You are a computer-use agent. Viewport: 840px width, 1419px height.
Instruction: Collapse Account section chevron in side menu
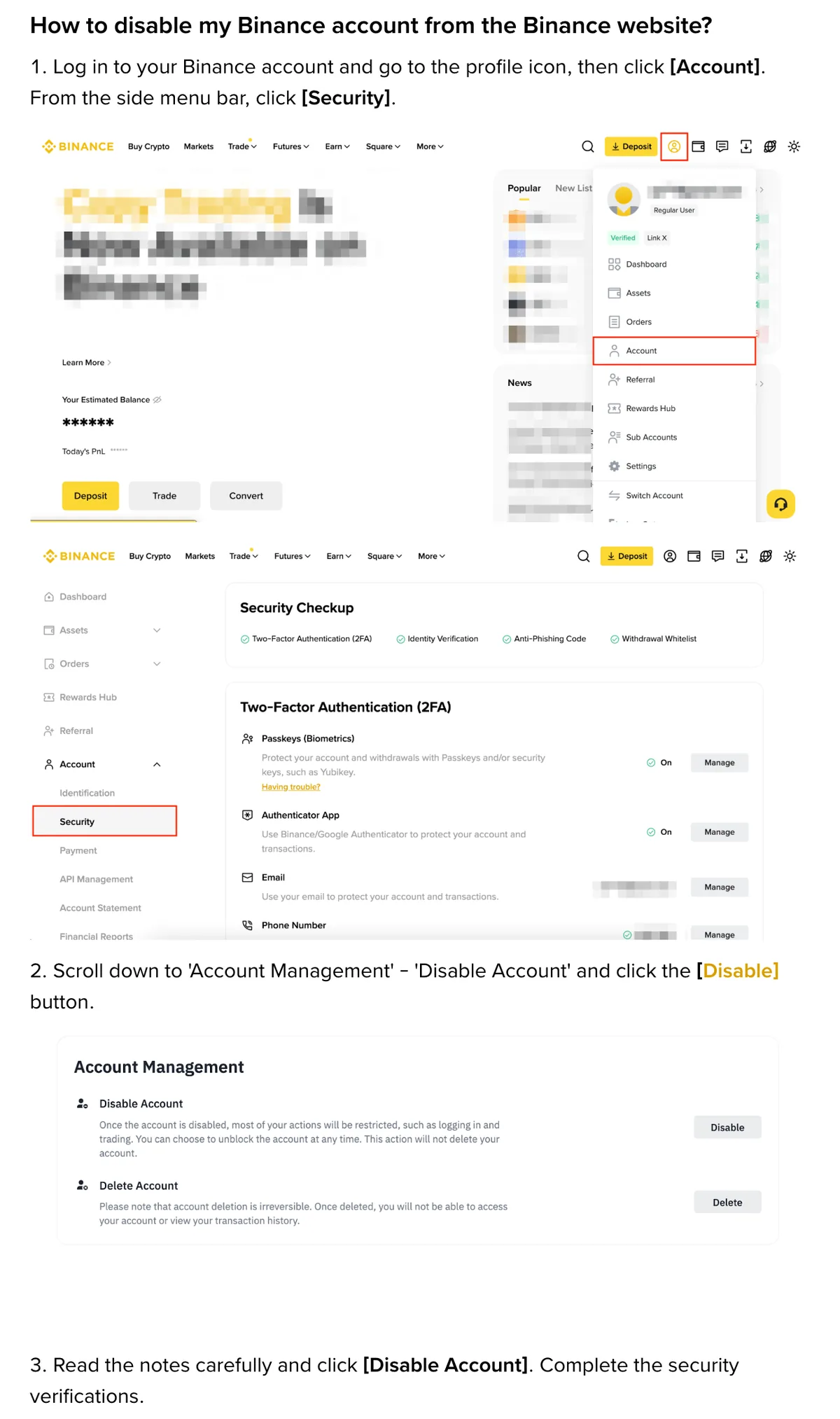(157, 764)
